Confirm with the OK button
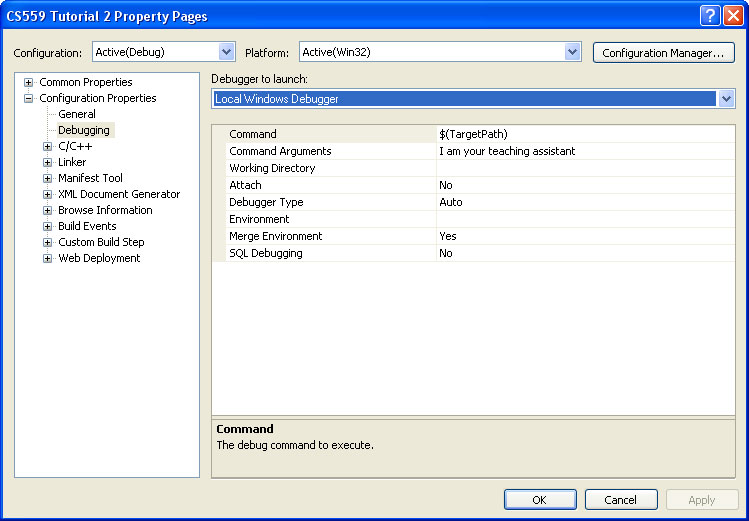Viewport: 749px width, 521px height. click(540, 500)
